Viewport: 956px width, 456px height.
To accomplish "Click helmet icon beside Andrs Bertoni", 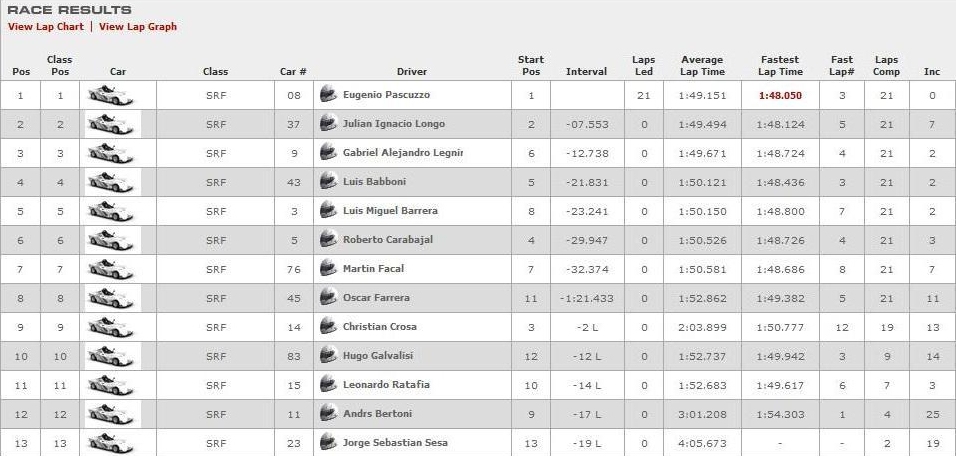I will pos(328,414).
